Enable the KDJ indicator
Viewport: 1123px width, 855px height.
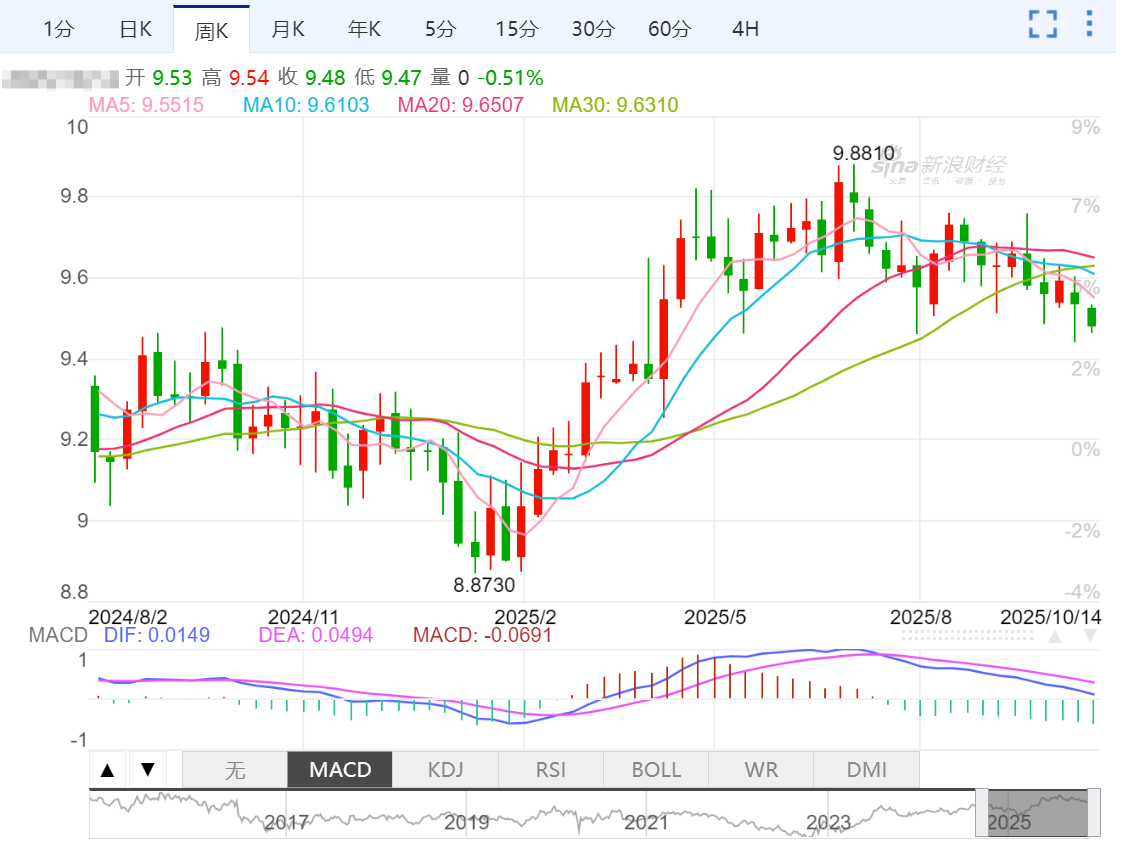pos(445,770)
